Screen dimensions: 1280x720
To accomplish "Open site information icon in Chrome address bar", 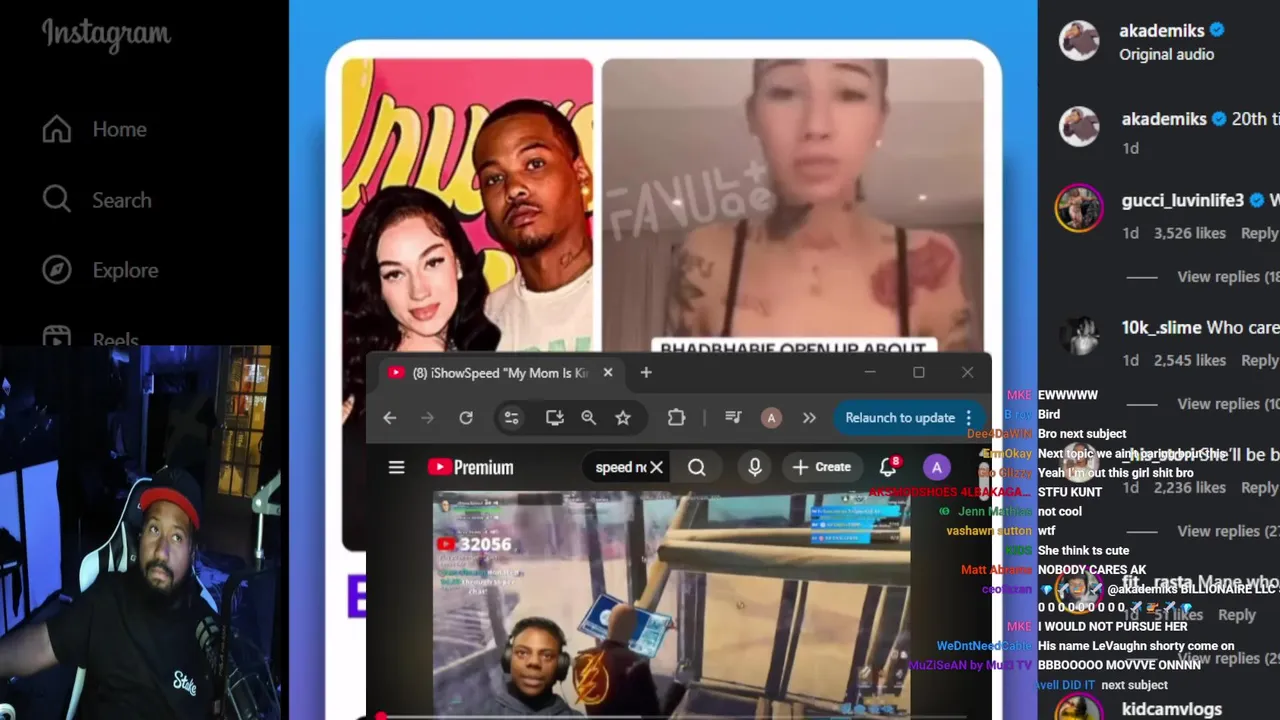I will point(511,418).
